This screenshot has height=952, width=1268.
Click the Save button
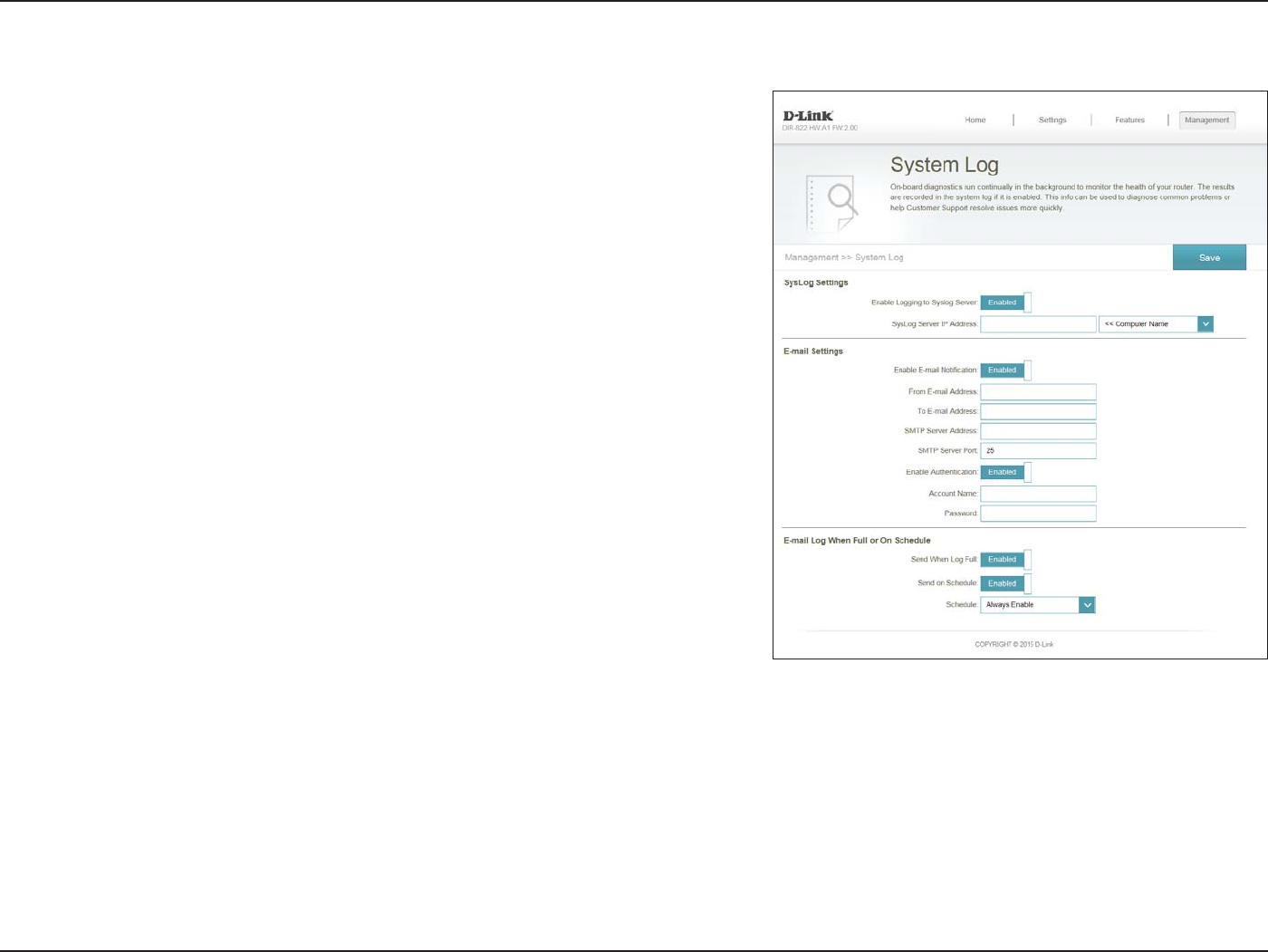[1209, 257]
